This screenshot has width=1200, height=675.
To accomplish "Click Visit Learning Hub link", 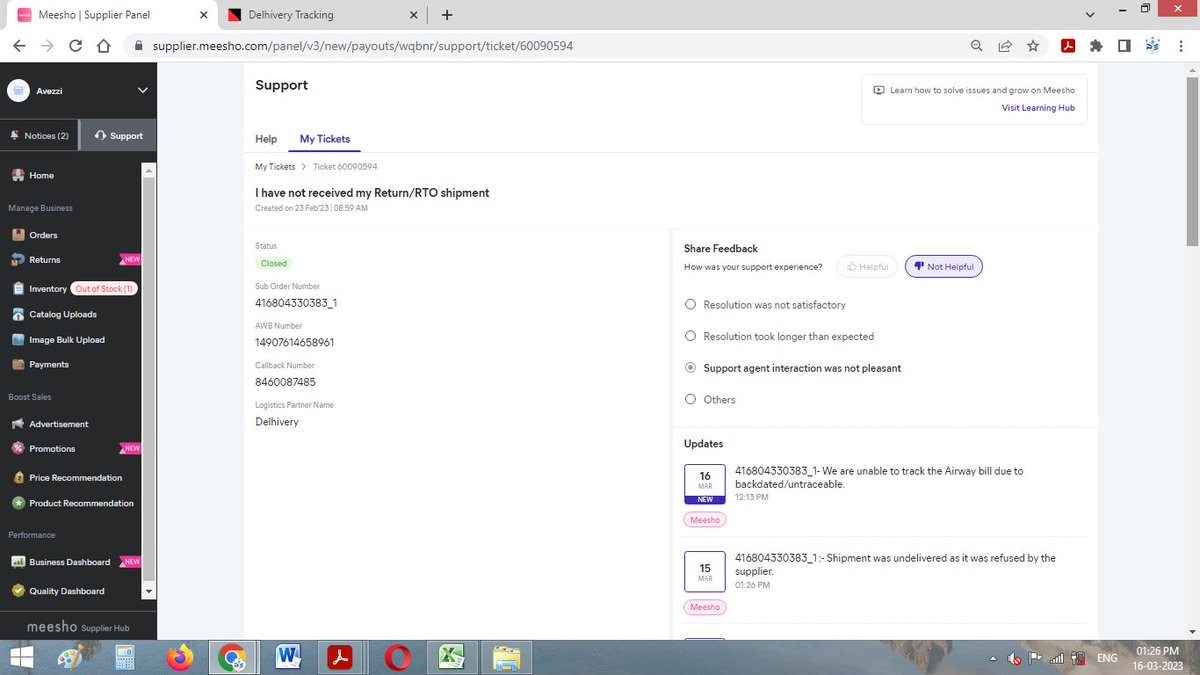I will pyautogui.click(x=1038, y=108).
